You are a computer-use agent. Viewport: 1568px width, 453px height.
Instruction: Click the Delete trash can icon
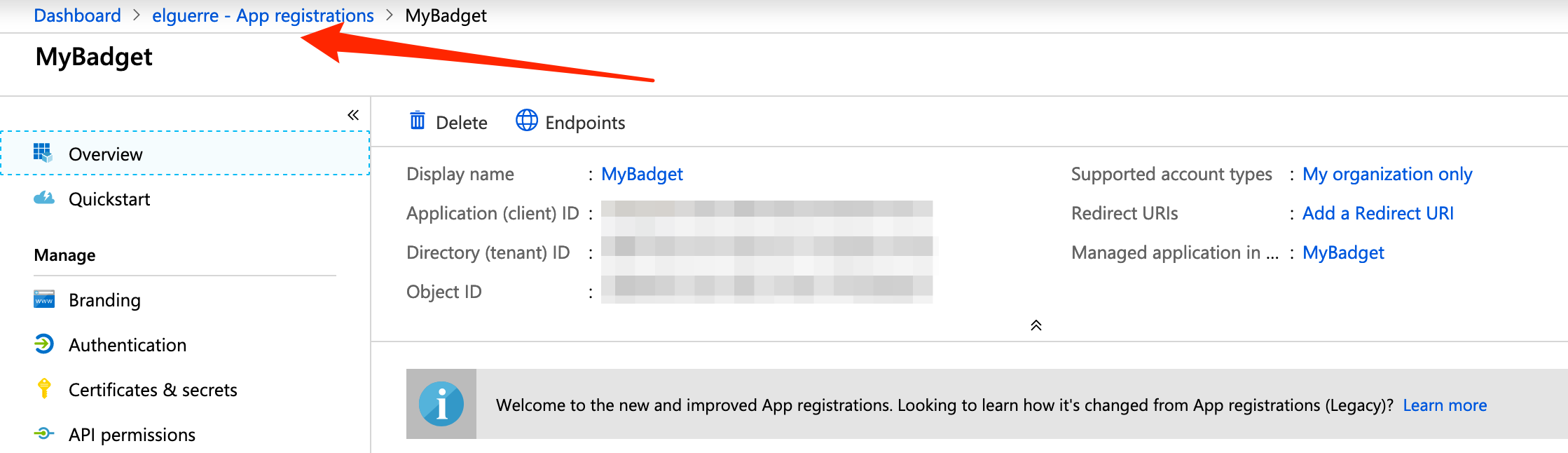point(418,121)
